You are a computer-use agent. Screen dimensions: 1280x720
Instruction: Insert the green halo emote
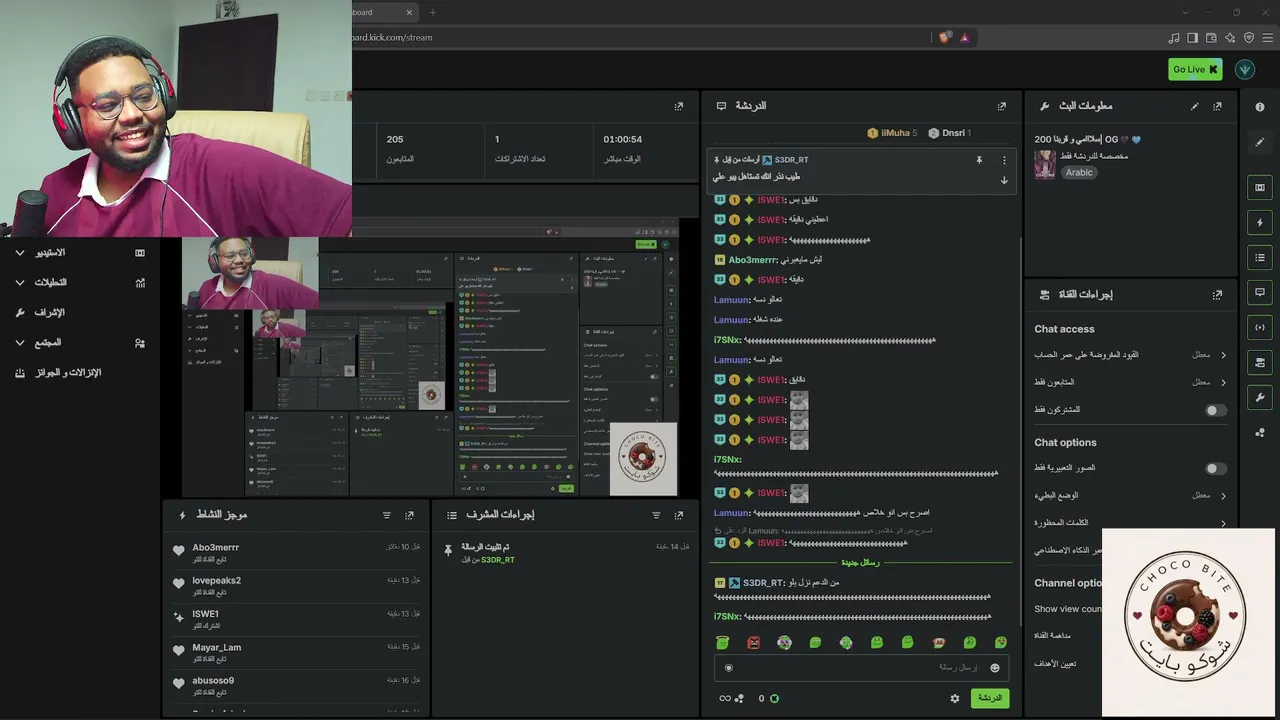[723, 642]
